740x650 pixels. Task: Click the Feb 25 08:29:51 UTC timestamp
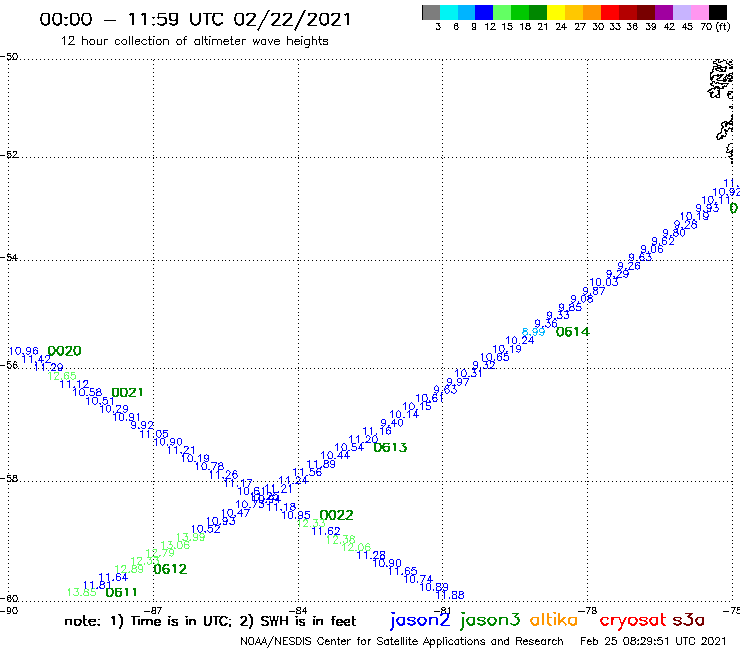pyautogui.click(x=653, y=641)
